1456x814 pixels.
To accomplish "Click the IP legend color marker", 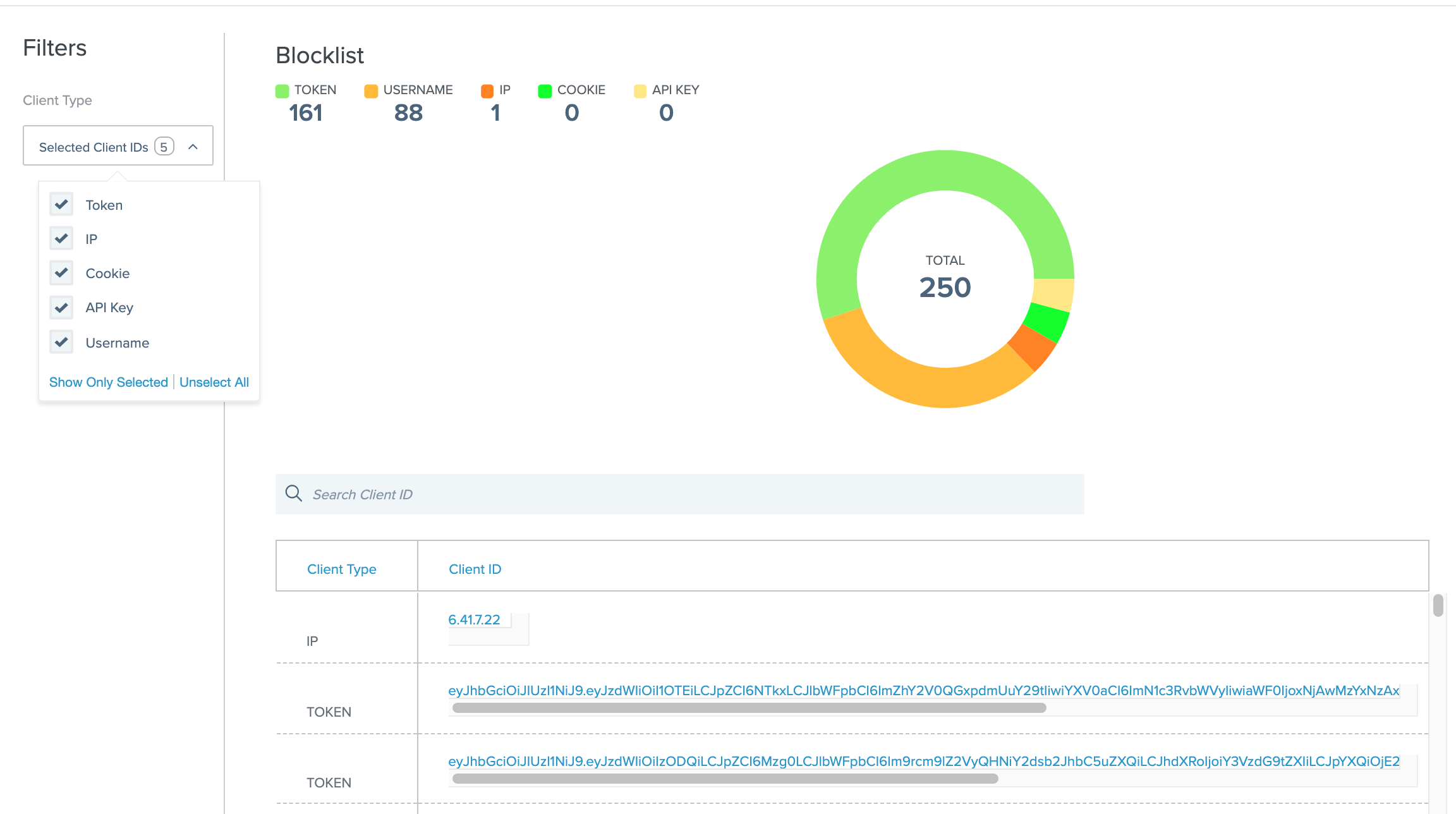I will click(x=487, y=91).
